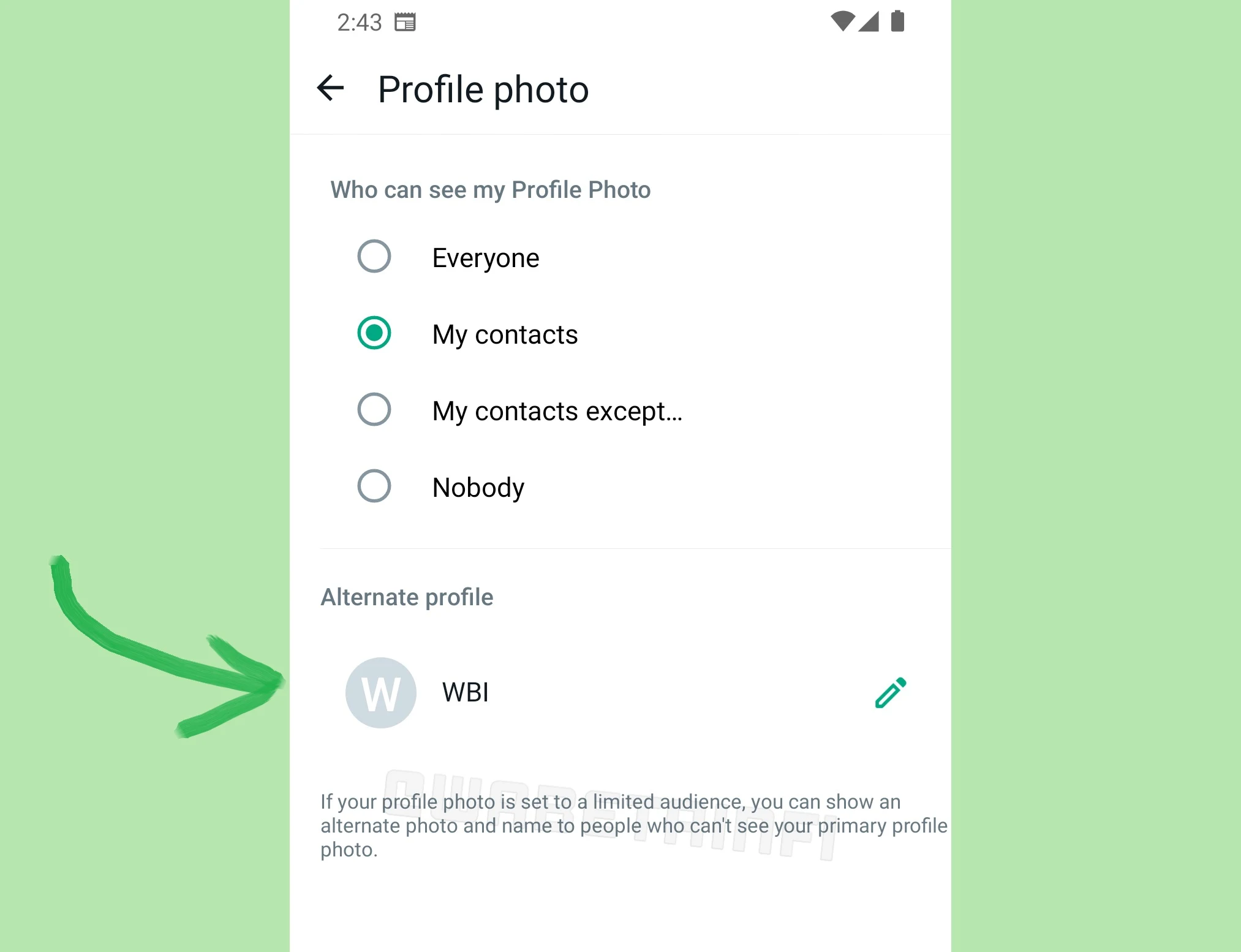Image resolution: width=1241 pixels, height=952 pixels.
Task: Select the Nobody radio button
Action: click(x=374, y=486)
